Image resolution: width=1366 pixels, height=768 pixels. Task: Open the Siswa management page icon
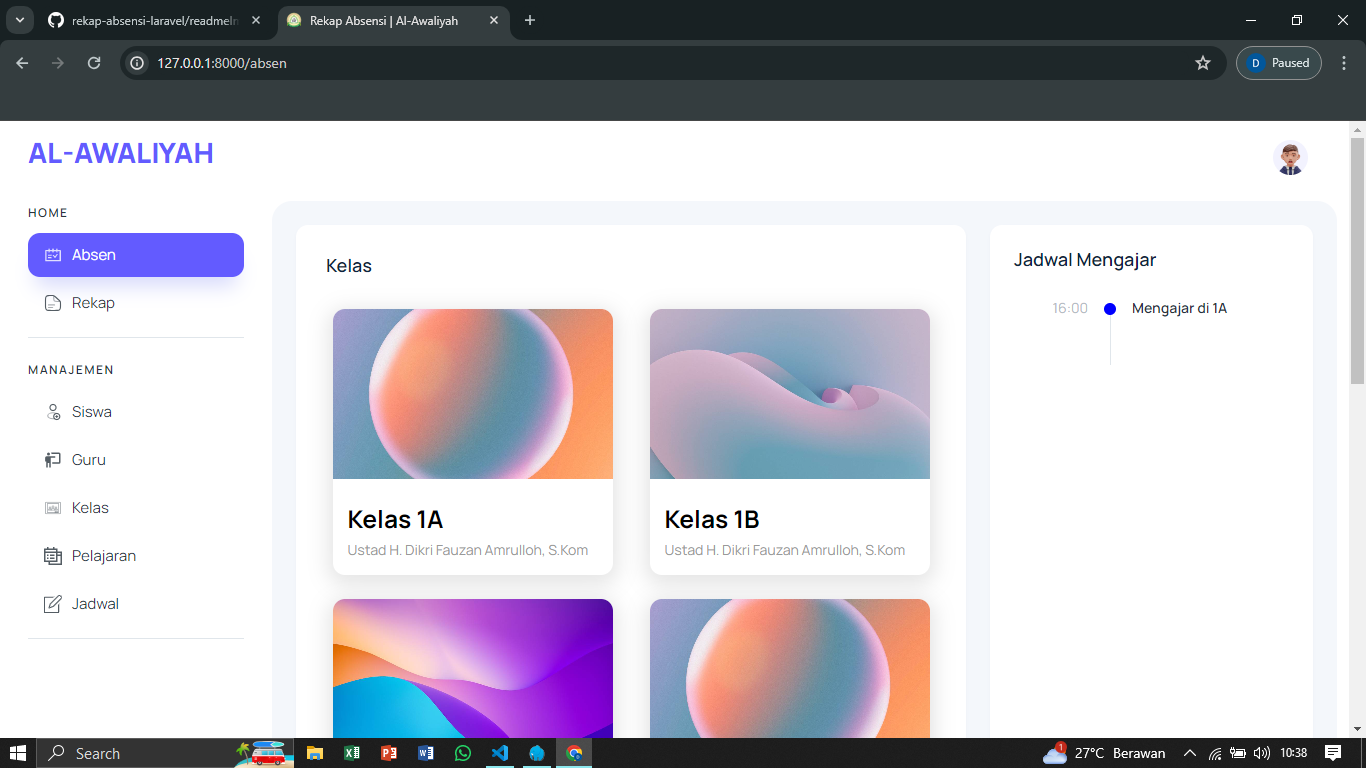click(x=54, y=412)
